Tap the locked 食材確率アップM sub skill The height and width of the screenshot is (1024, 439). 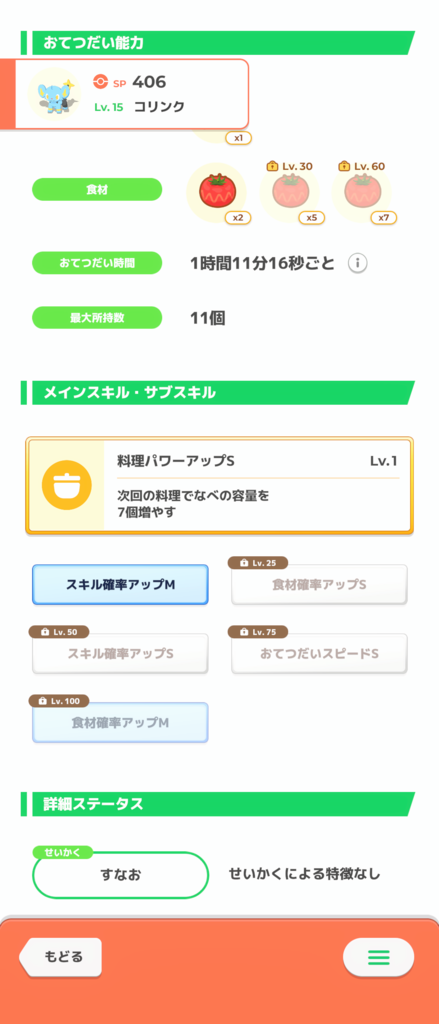pos(120,722)
